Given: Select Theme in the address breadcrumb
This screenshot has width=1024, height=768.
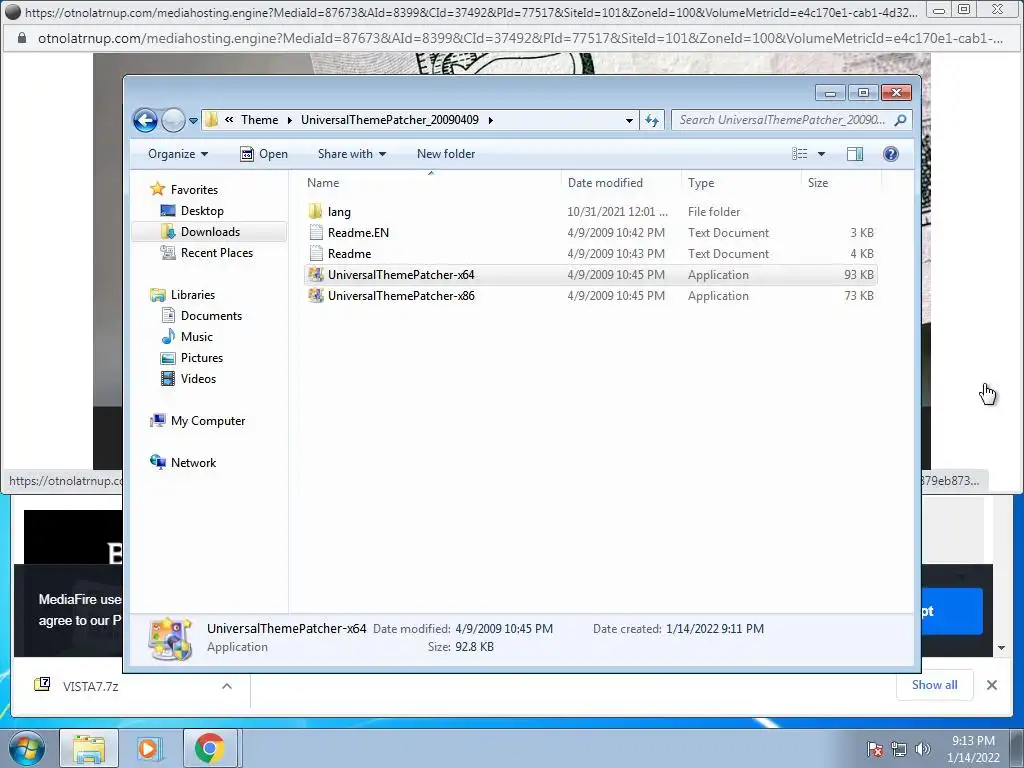Looking at the screenshot, I should tap(259, 120).
